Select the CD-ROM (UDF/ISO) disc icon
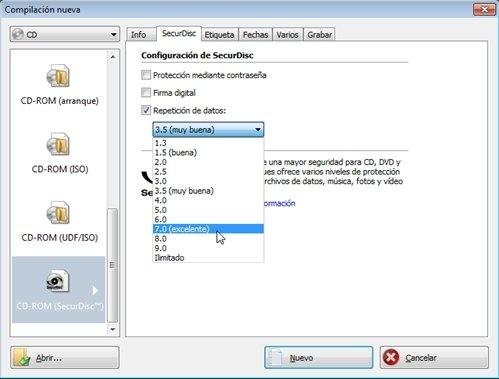The height and width of the screenshot is (379, 499). click(x=58, y=212)
